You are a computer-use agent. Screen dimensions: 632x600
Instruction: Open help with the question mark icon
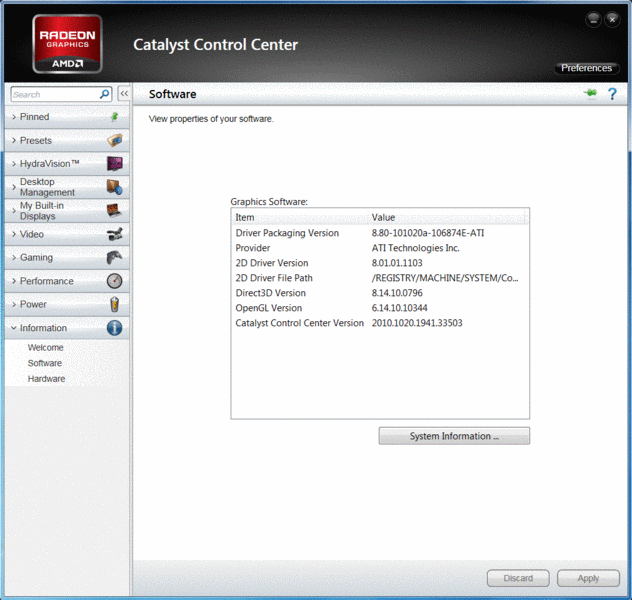point(612,94)
